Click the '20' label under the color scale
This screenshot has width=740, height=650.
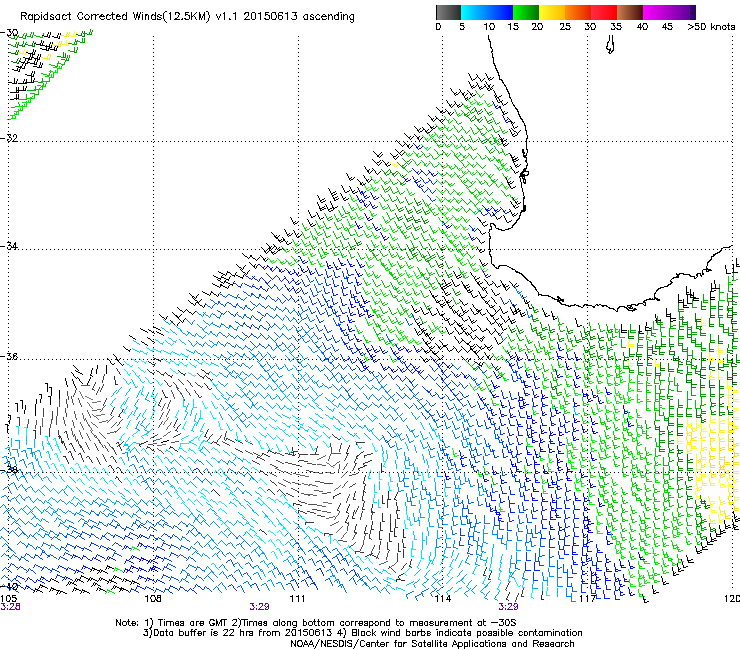pyautogui.click(x=537, y=27)
